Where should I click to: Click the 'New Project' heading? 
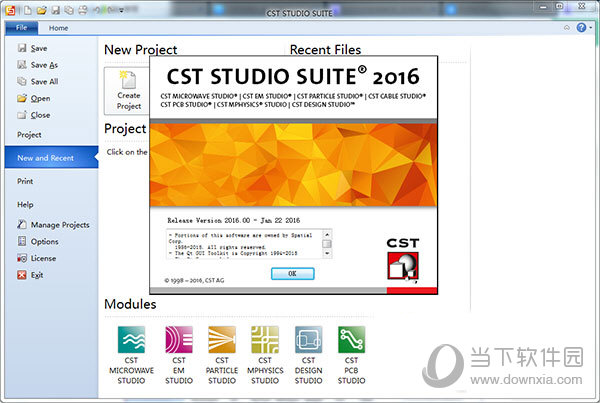pos(140,50)
